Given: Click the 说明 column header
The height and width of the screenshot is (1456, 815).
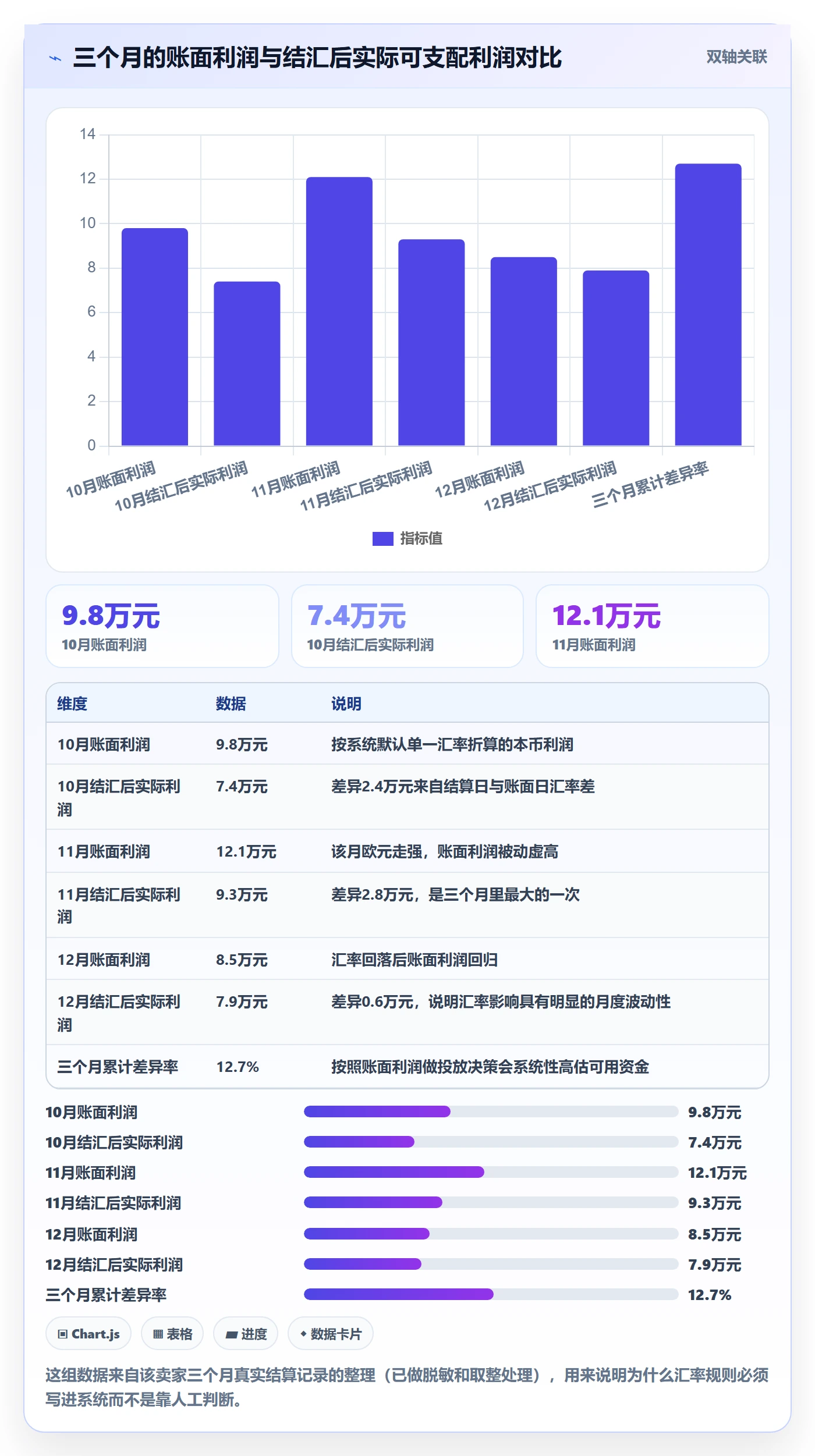Looking at the screenshot, I should (346, 704).
